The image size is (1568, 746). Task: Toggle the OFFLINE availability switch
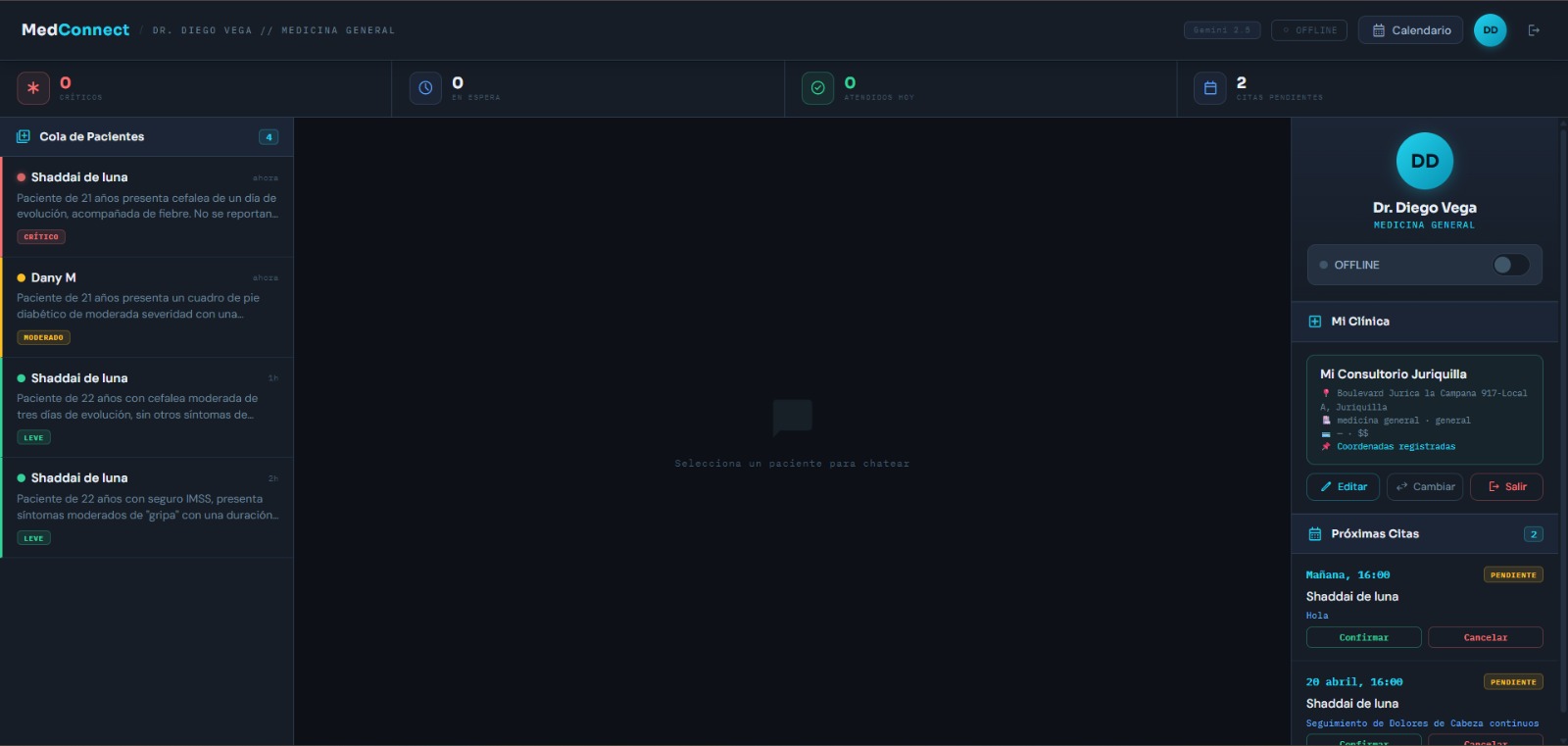pyautogui.click(x=1510, y=265)
